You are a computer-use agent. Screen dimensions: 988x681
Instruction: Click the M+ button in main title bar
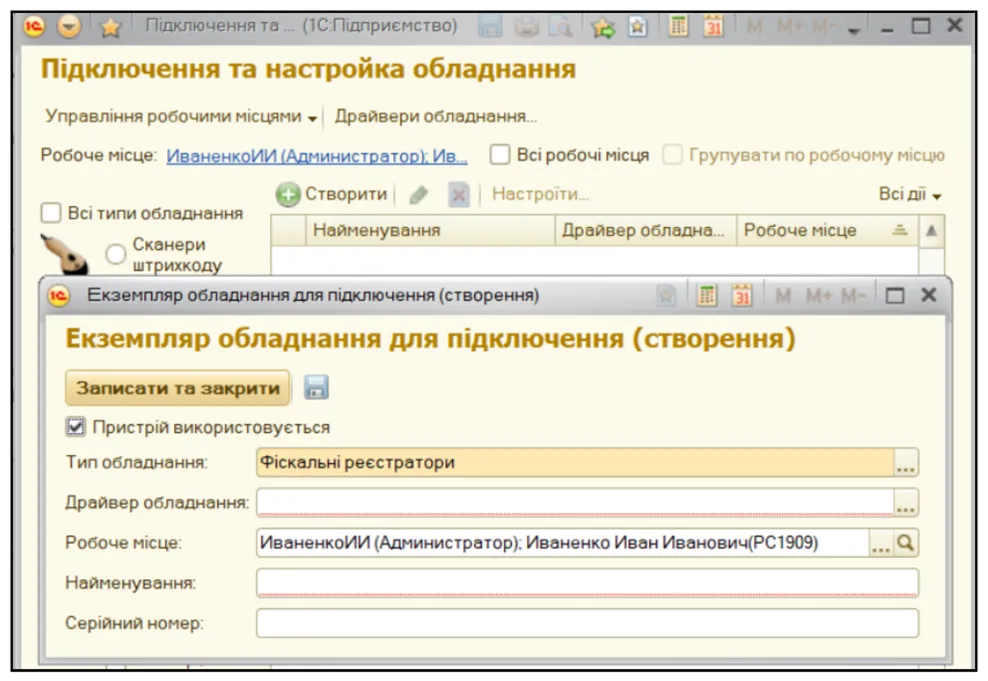pos(790,27)
